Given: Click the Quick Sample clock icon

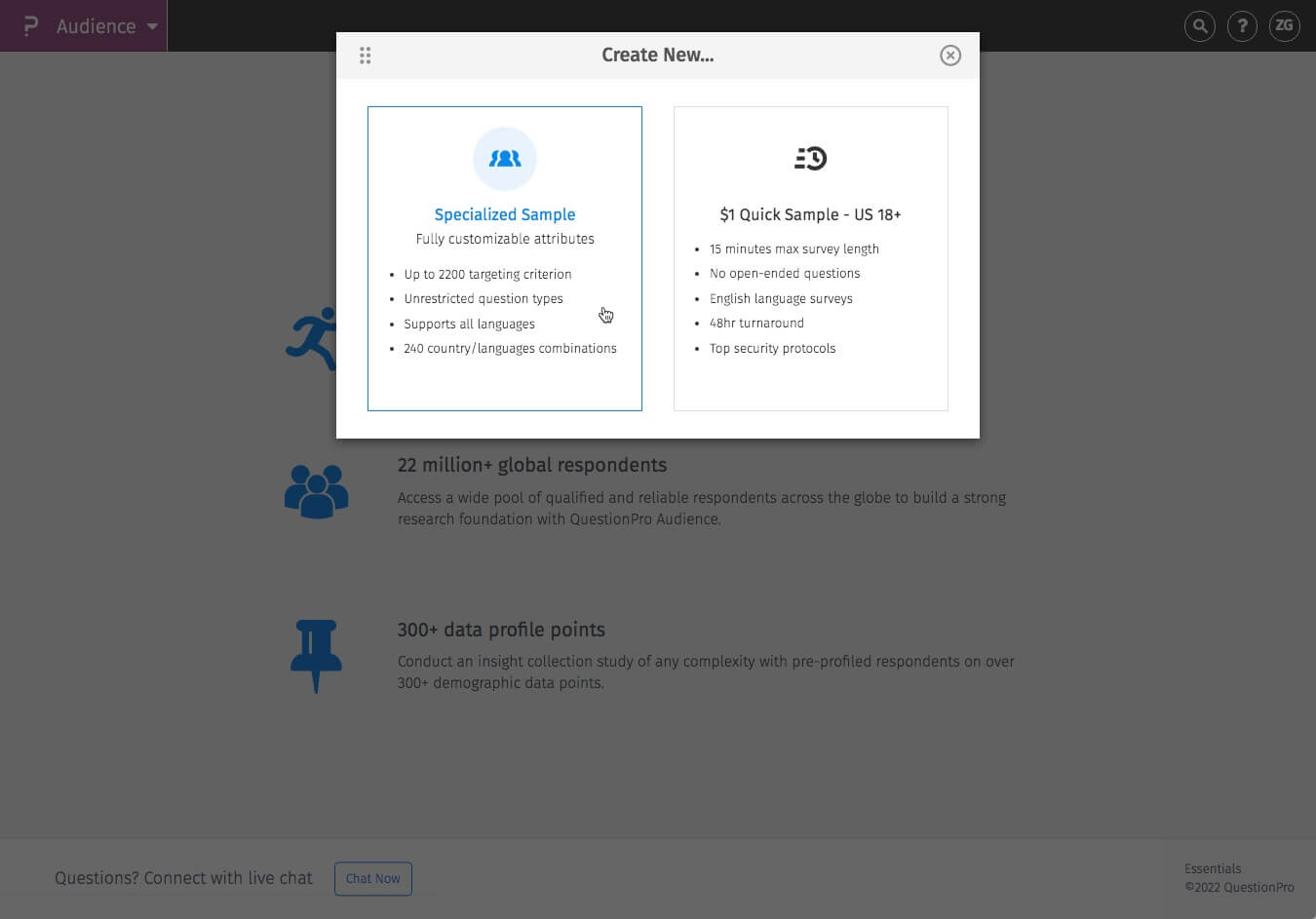Looking at the screenshot, I should click(x=810, y=158).
